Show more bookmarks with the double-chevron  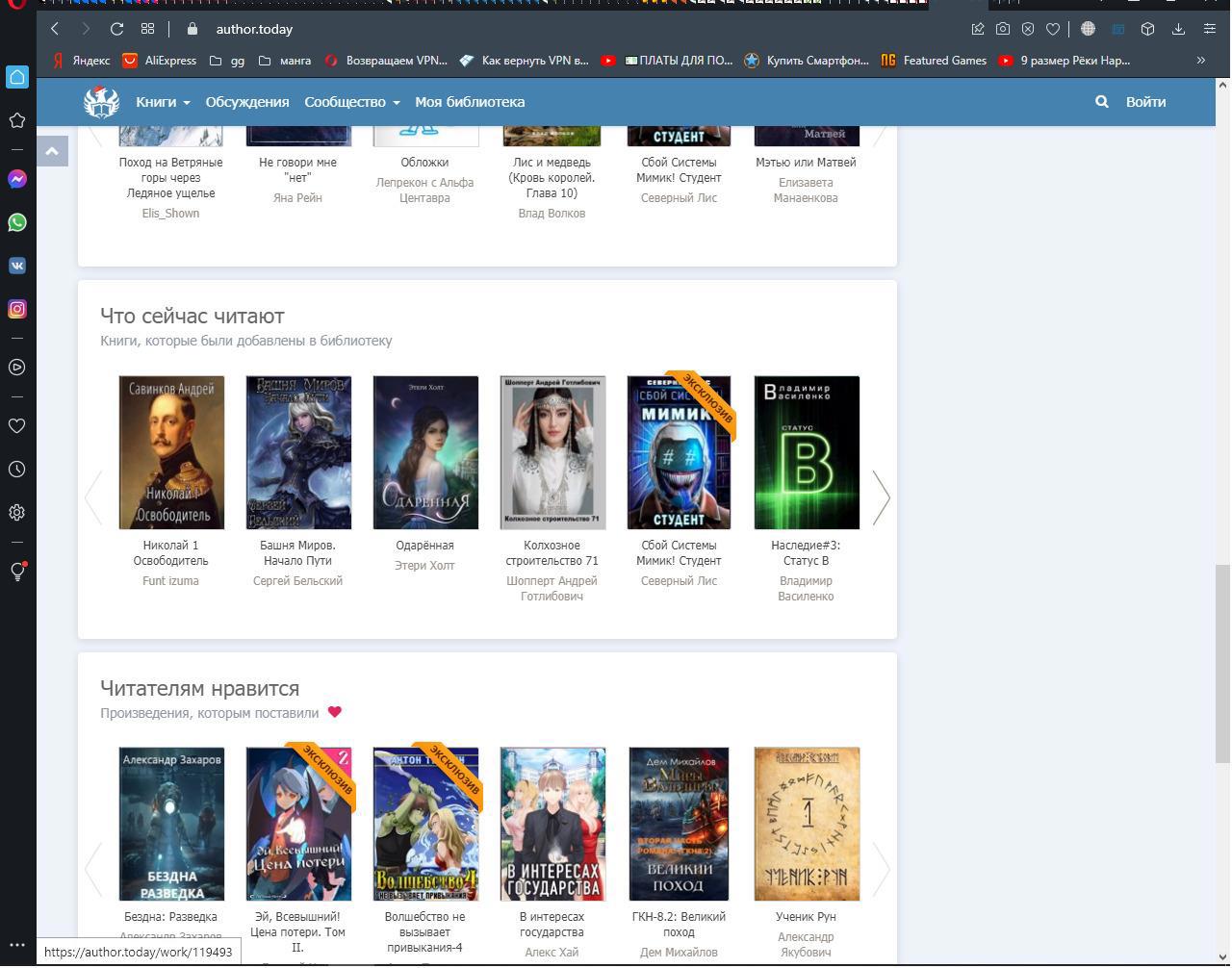pyautogui.click(x=1200, y=61)
